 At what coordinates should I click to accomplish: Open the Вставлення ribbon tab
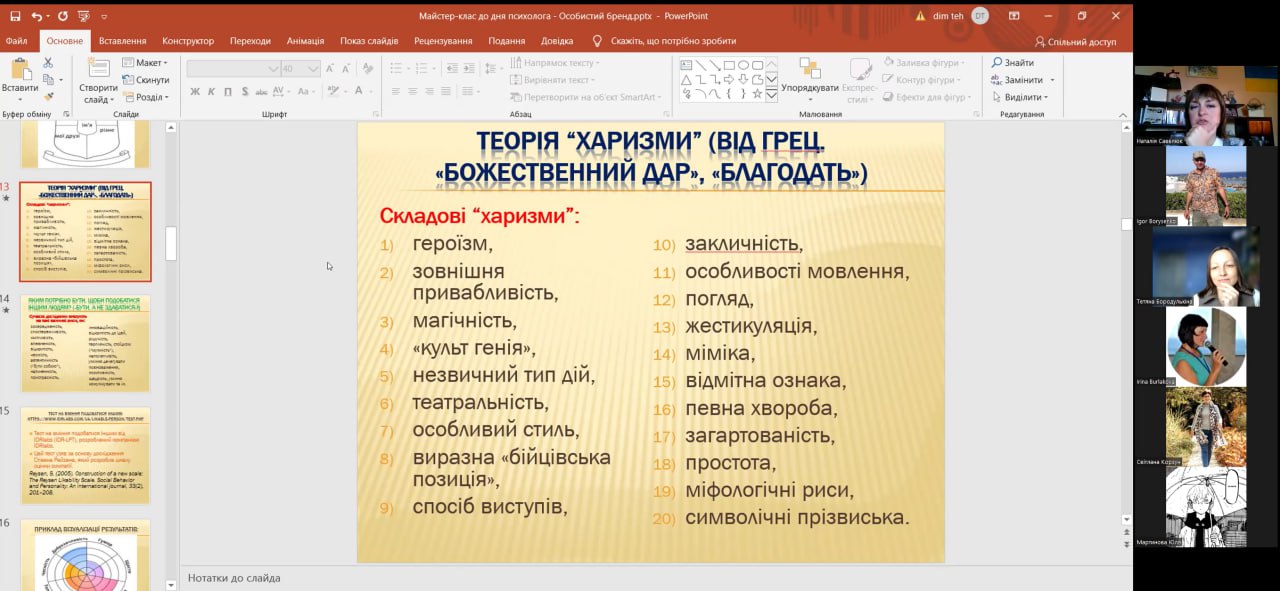click(122, 41)
